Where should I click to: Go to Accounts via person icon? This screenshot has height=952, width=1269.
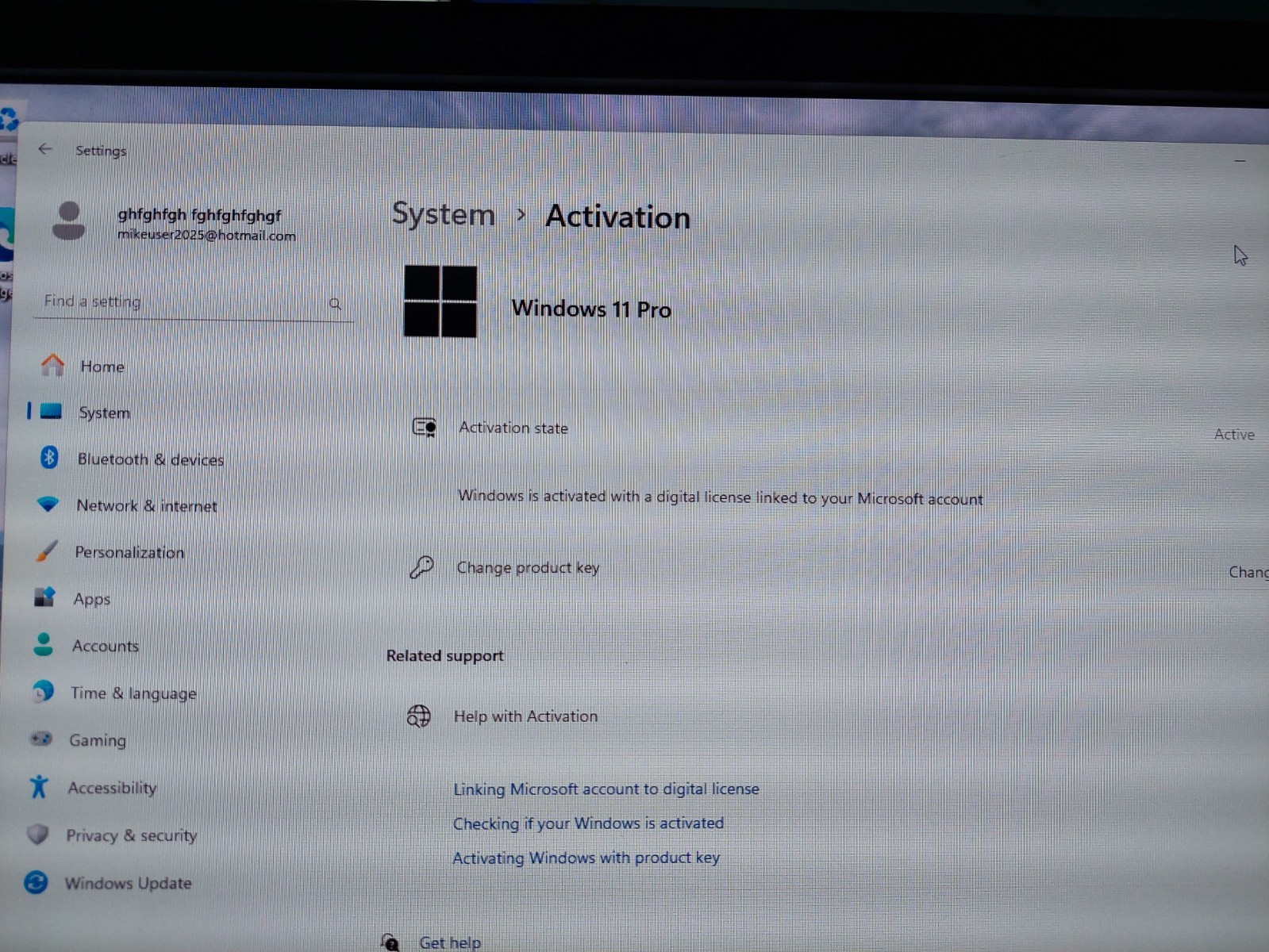pos(43,644)
